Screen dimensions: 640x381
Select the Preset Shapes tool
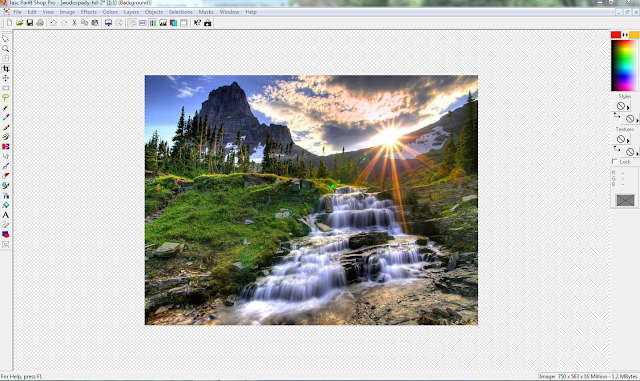[x=6, y=235]
